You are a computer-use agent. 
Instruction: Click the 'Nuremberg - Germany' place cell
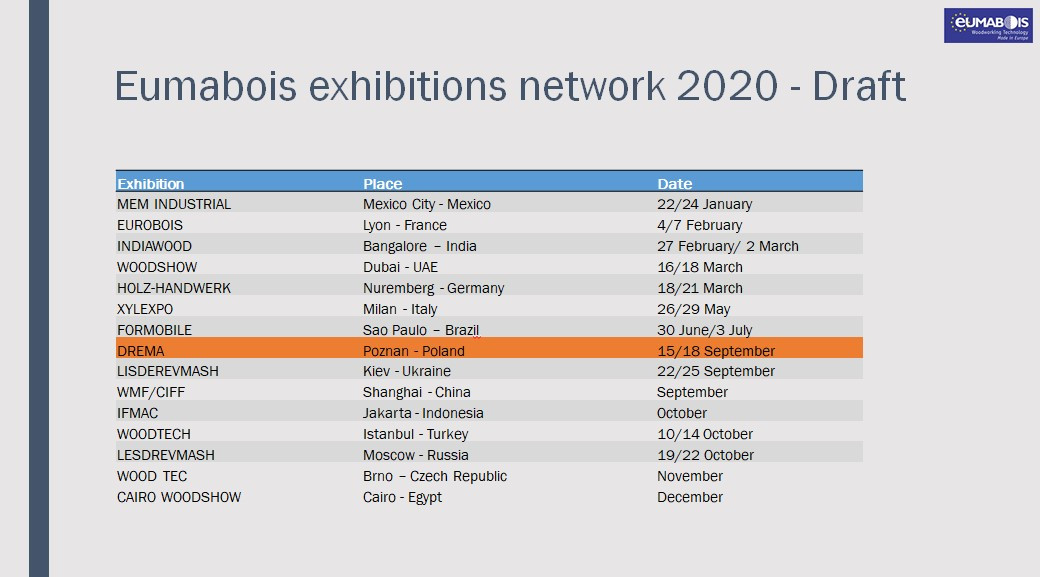click(433, 288)
